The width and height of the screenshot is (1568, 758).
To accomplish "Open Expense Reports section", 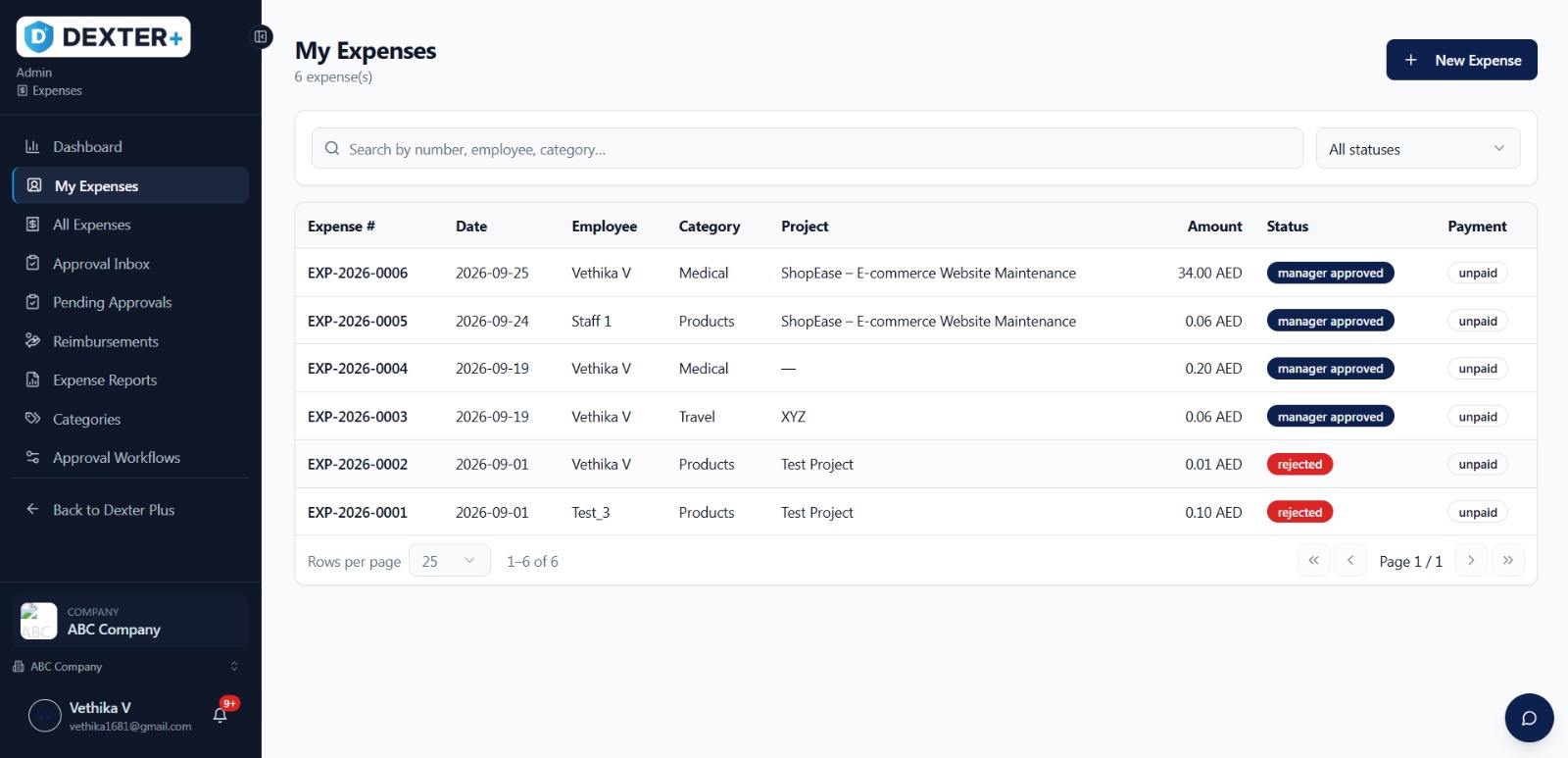I will 130,379.
